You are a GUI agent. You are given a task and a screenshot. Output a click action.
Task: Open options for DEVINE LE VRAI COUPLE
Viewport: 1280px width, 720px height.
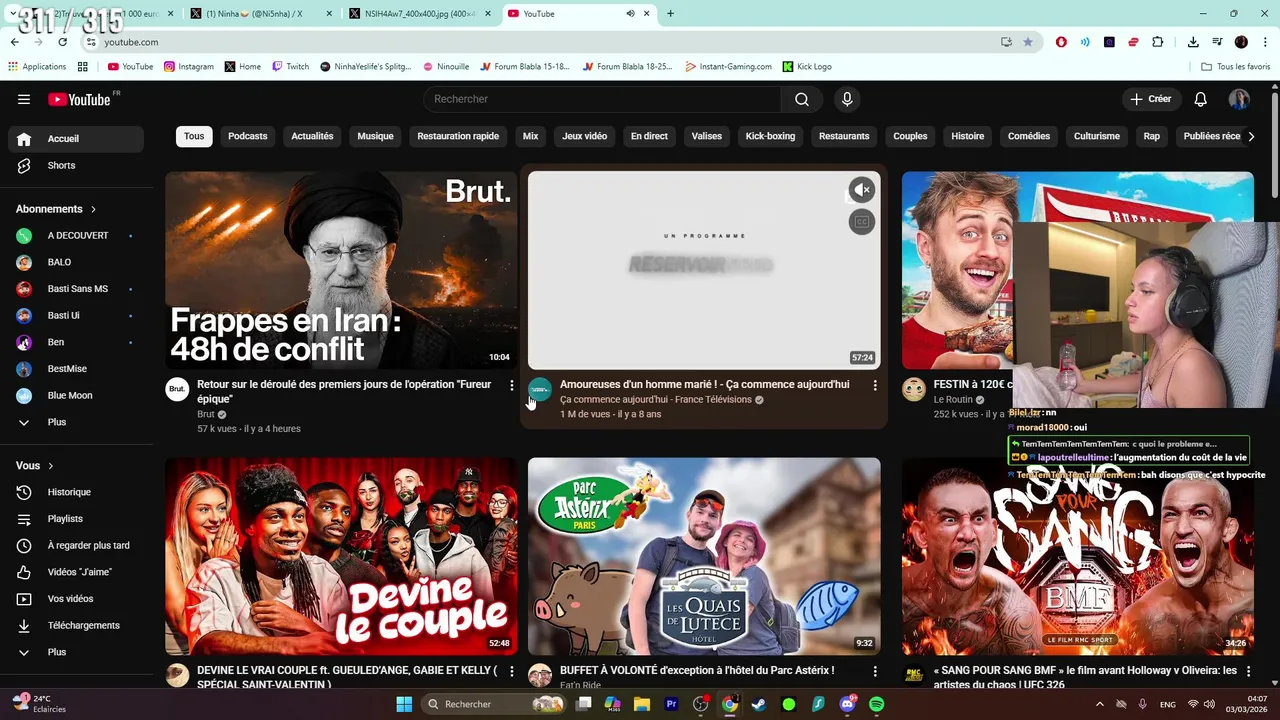(x=512, y=671)
